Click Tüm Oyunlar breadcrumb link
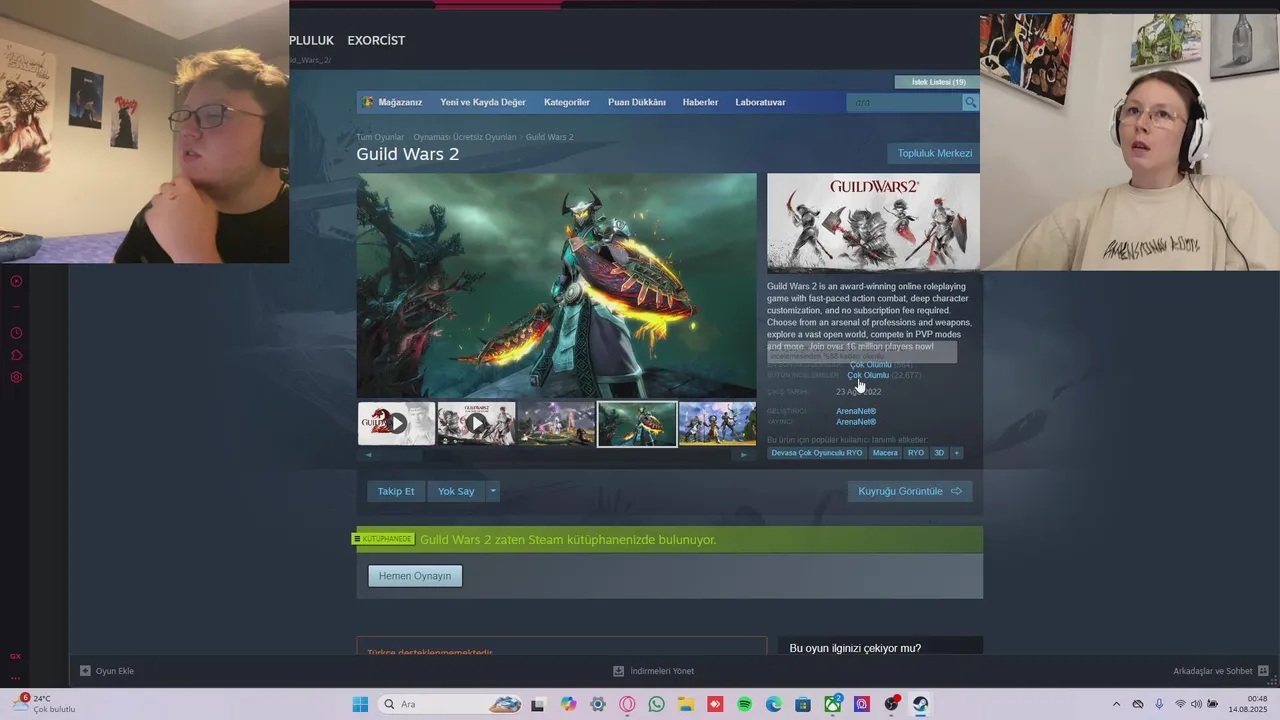The height and width of the screenshot is (720, 1280). 380,137
